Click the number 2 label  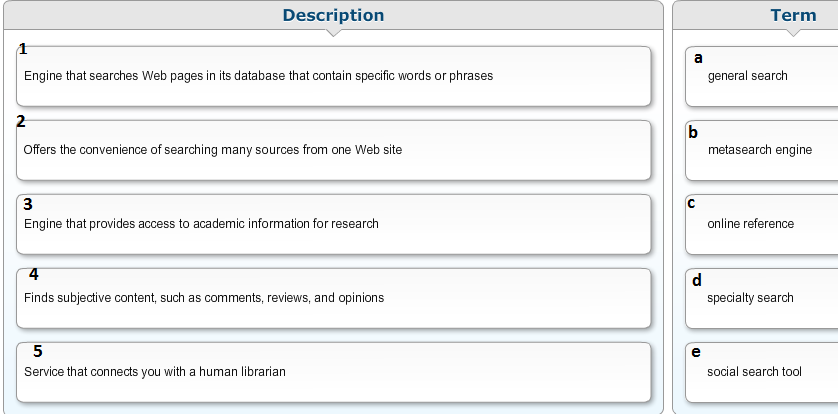tap(21, 122)
